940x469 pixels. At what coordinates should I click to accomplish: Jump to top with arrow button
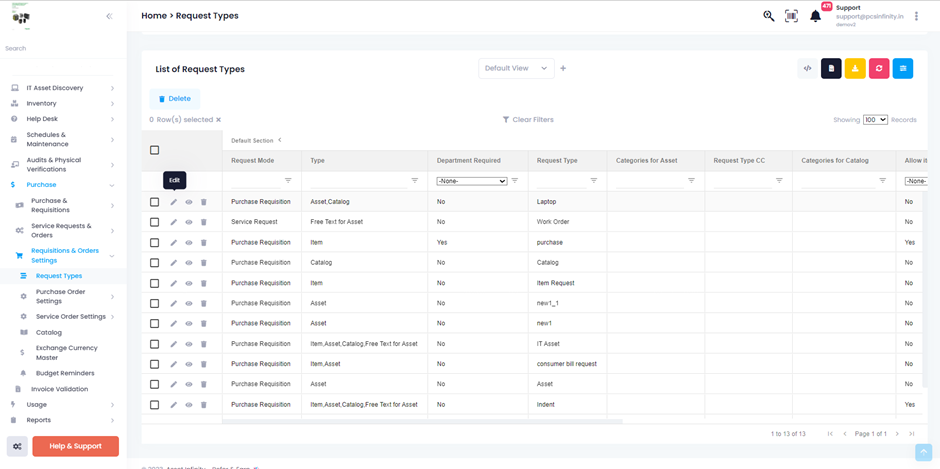[x=924, y=452]
